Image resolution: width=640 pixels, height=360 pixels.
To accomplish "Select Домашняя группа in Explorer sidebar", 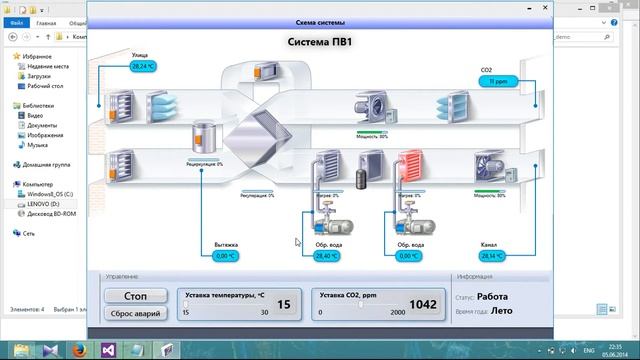I will point(46,165).
